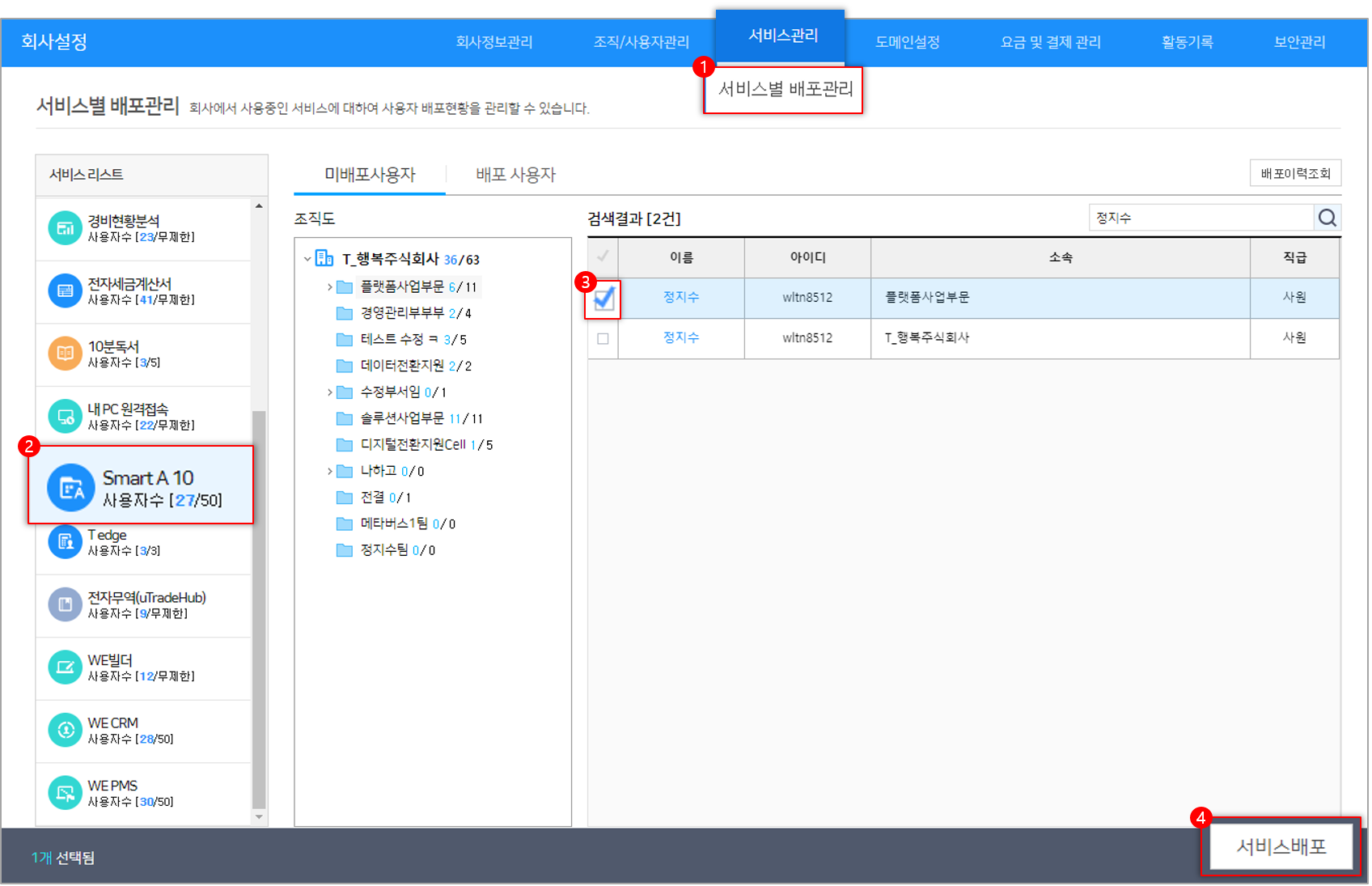Click the 정지수 name link in T_행복주식회사 row
The width and height of the screenshot is (1372, 886).
681,337
